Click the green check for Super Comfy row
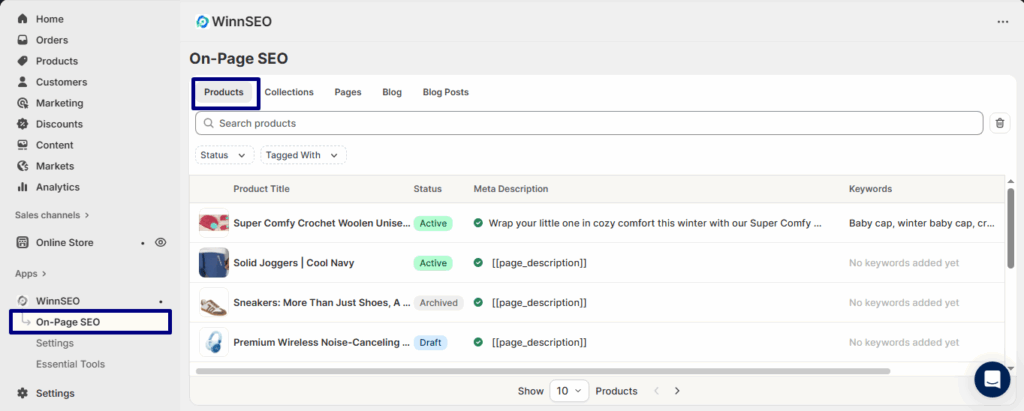1024x411 pixels. [x=478, y=223]
